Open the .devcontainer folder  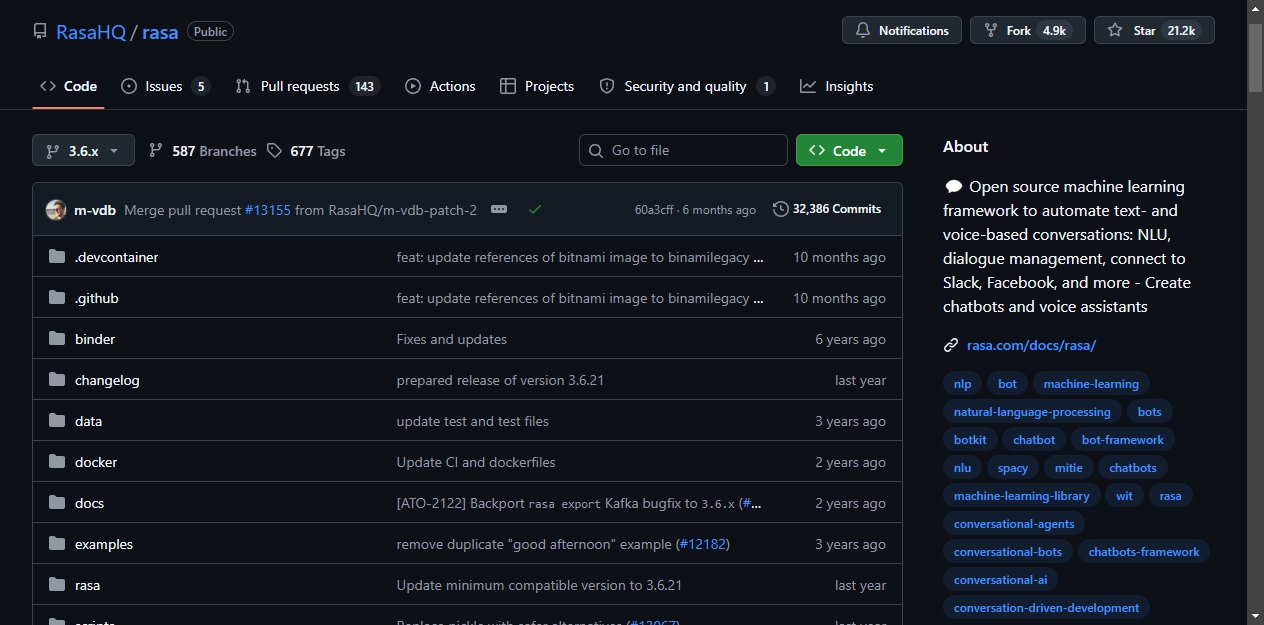(x=116, y=257)
